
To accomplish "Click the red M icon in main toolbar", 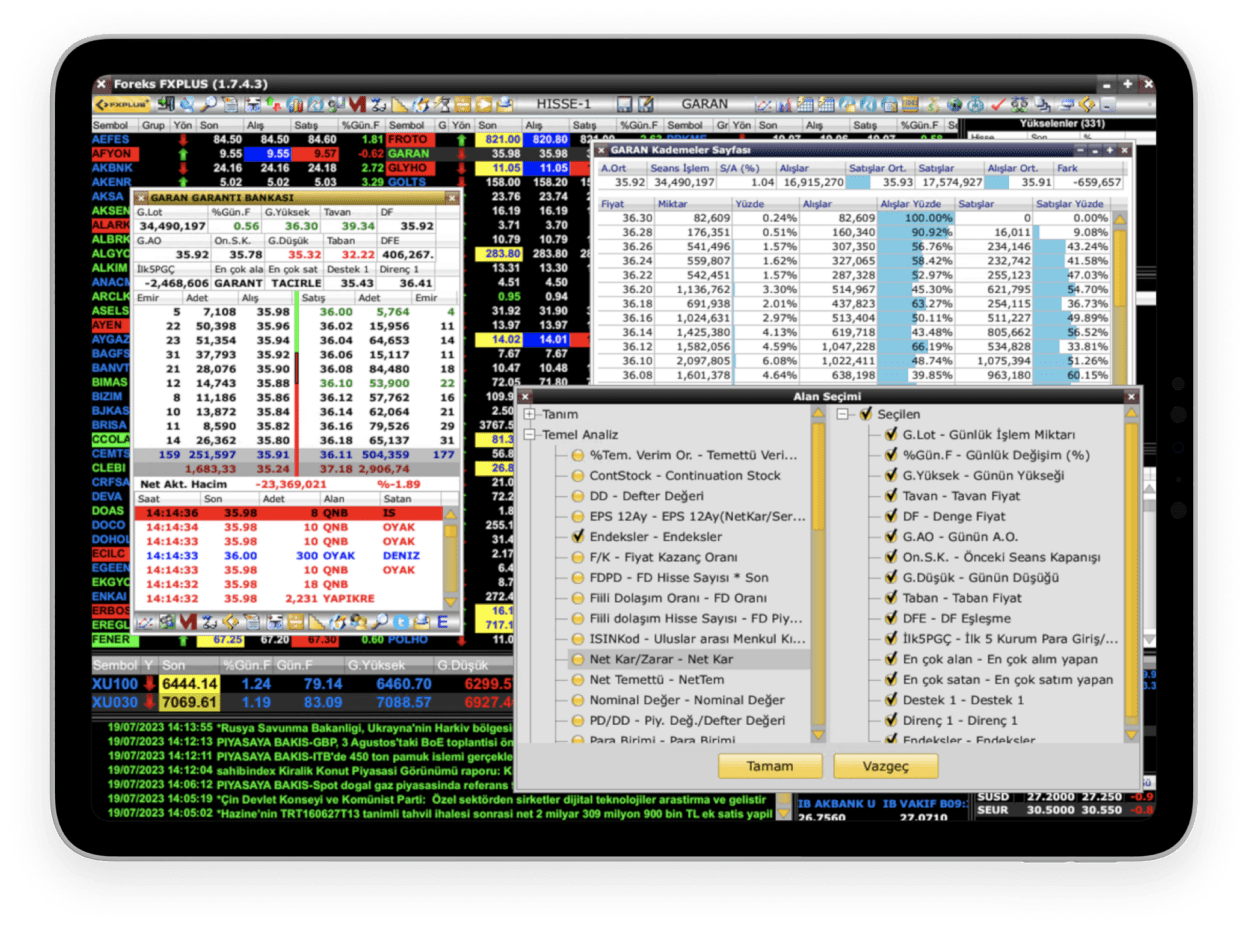I will tap(358, 104).
